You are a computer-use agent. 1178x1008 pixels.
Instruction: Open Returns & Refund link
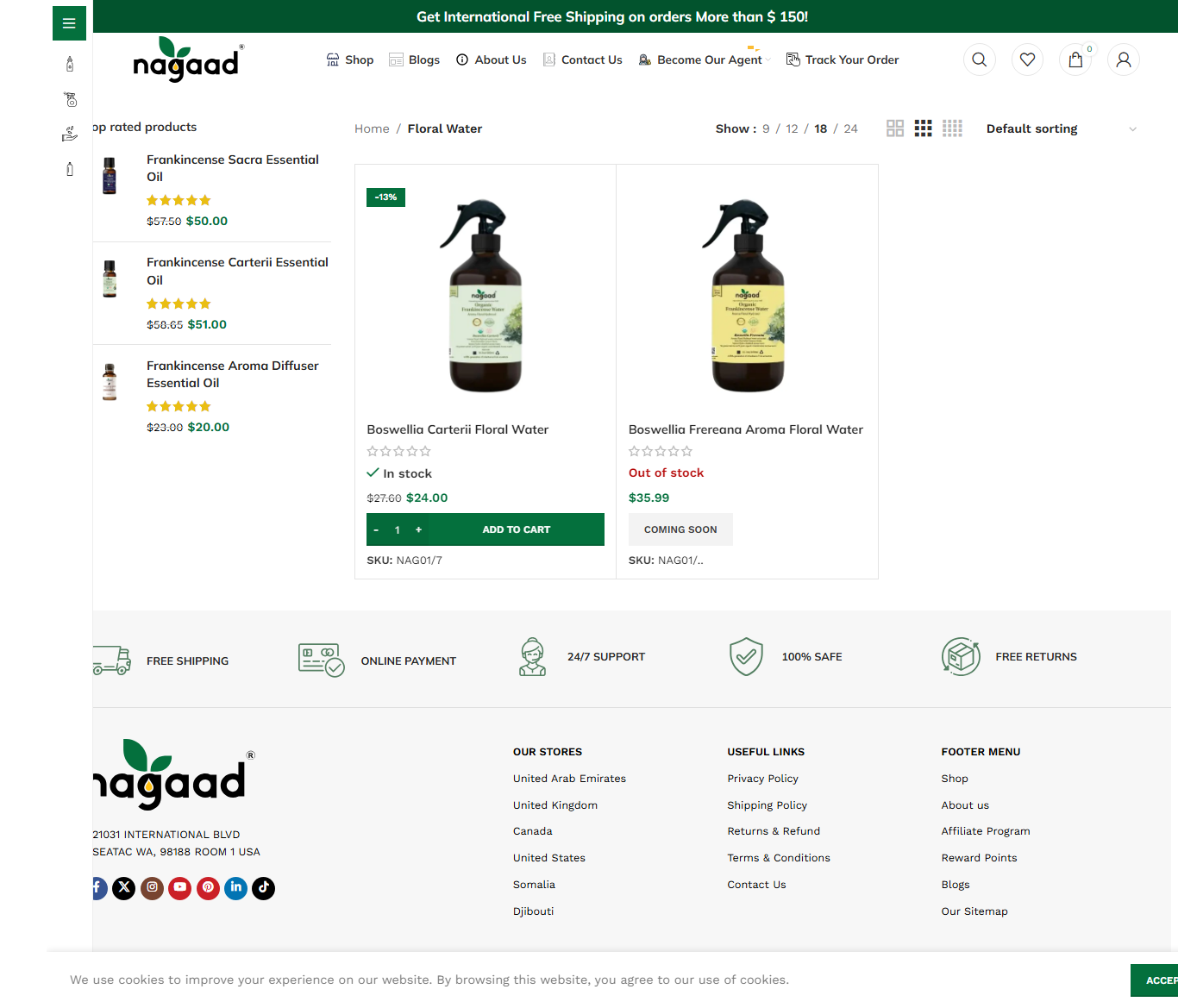(774, 831)
